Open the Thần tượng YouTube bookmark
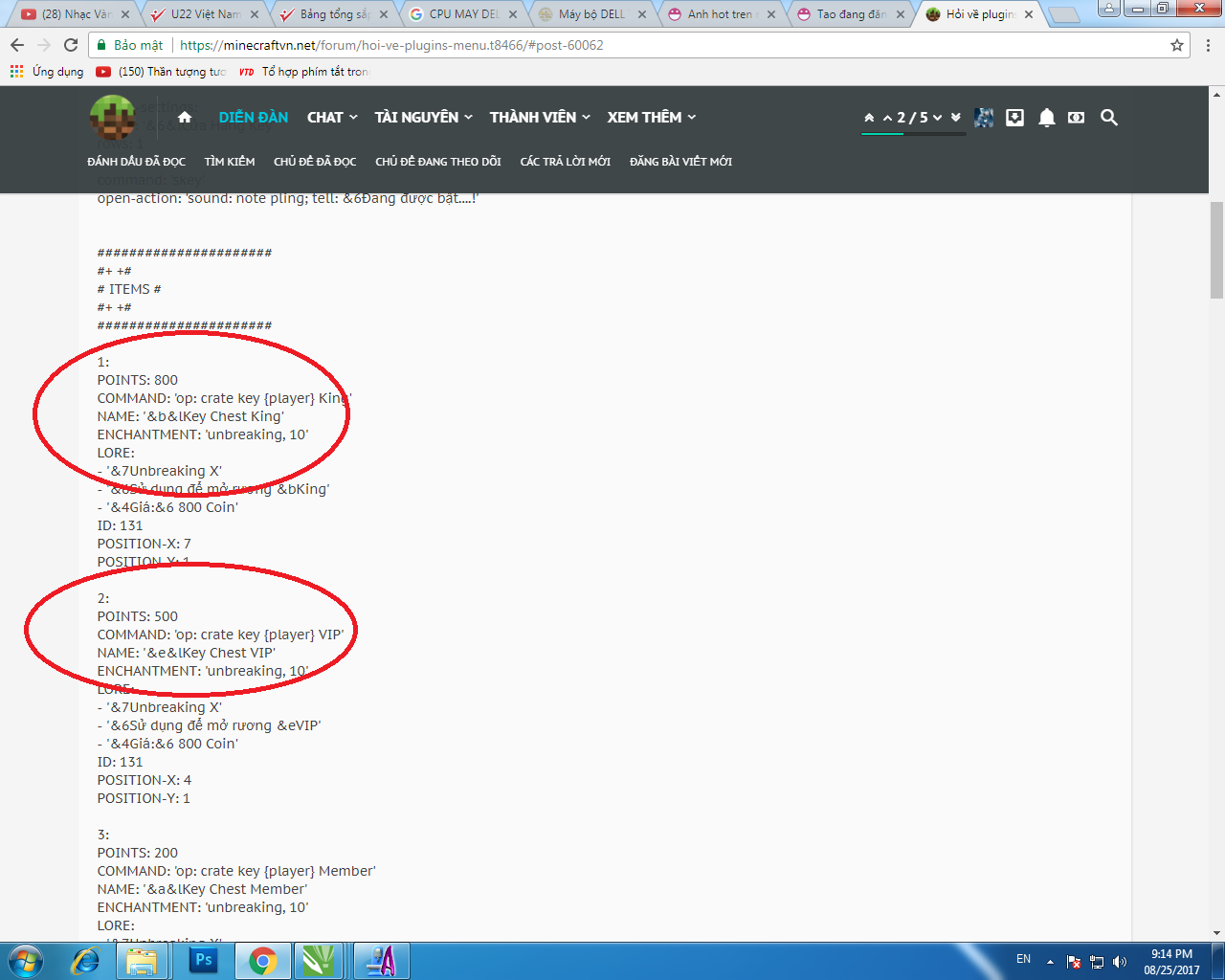Image resolution: width=1225 pixels, height=980 pixels. [x=161, y=72]
